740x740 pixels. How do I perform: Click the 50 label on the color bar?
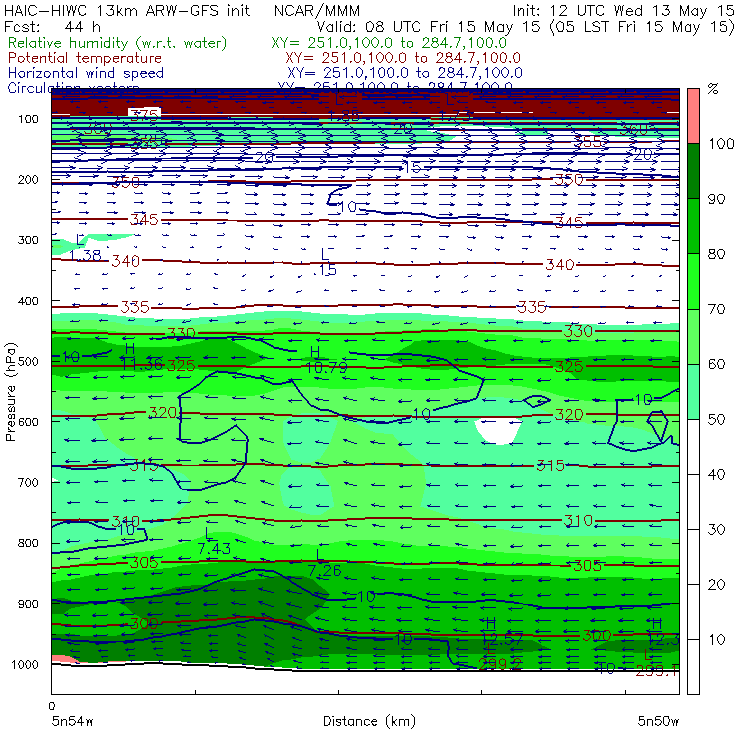point(716,420)
